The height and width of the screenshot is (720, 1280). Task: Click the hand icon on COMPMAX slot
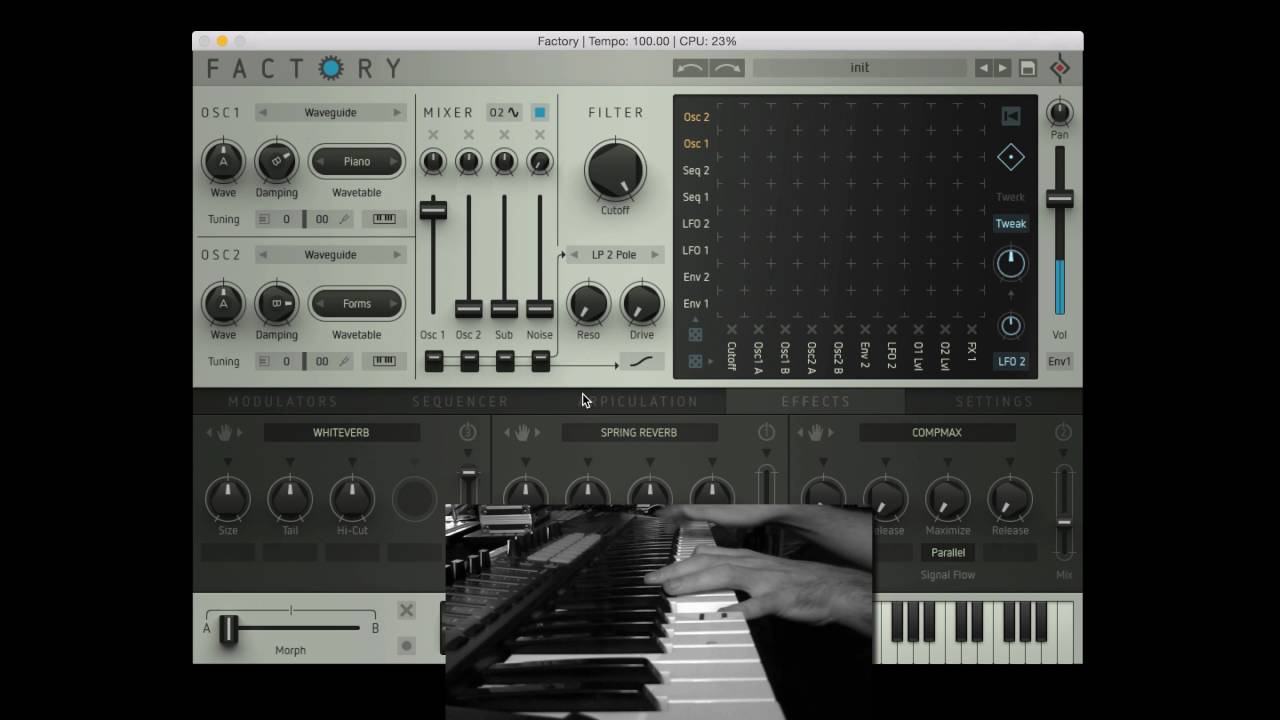816,432
